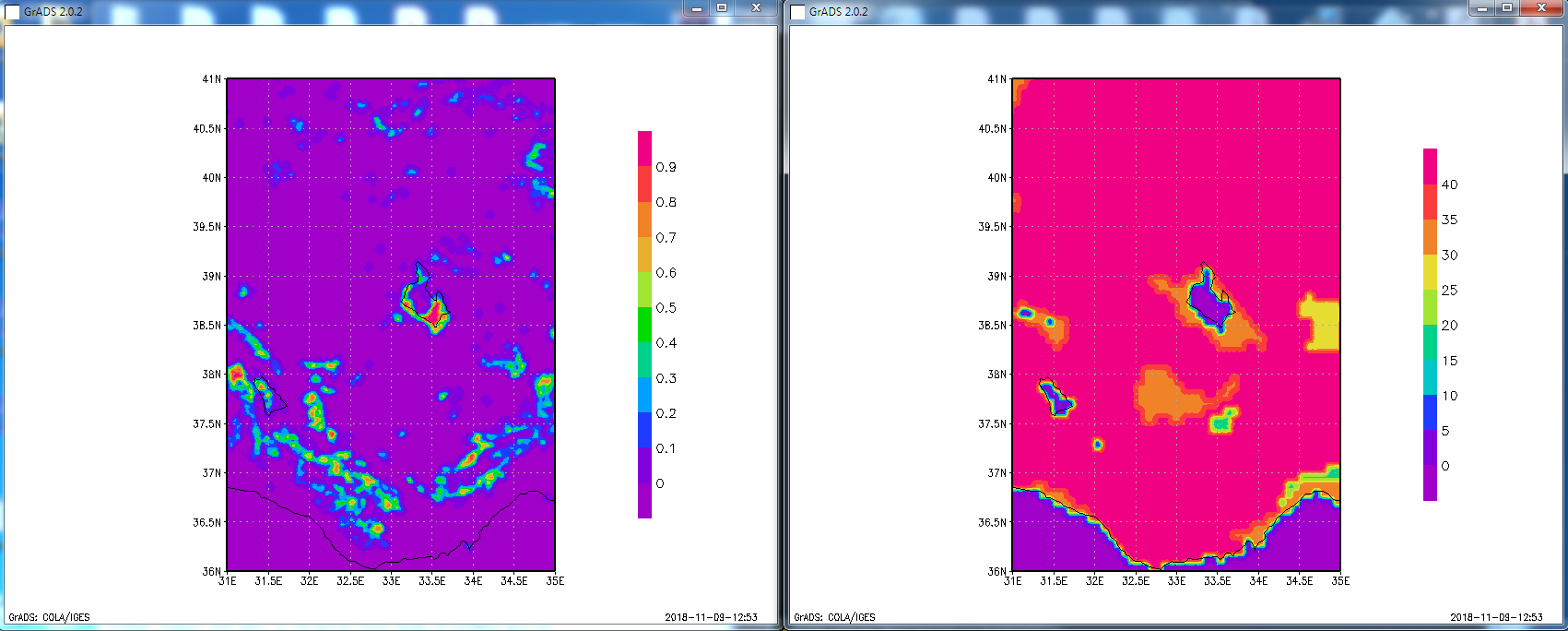
Task: Pick the red swatch between 35 and 40 in the right color bar
Action: (x=1430, y=202)
